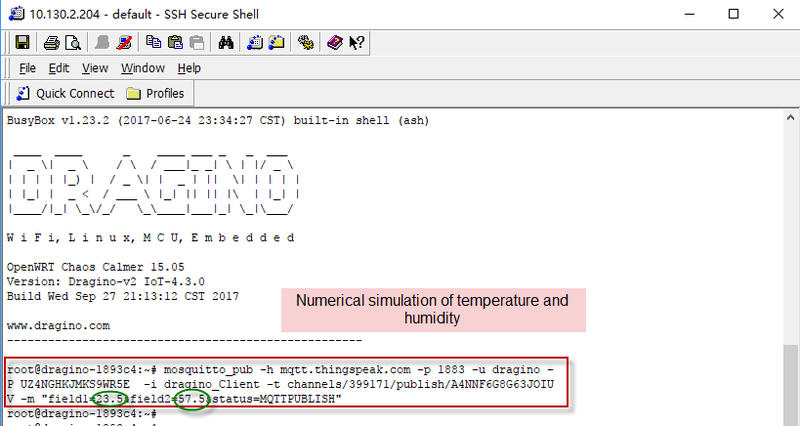Click the field1 value 23.5
The width and height of the screenshot is (800, 426).
[109, 399]
